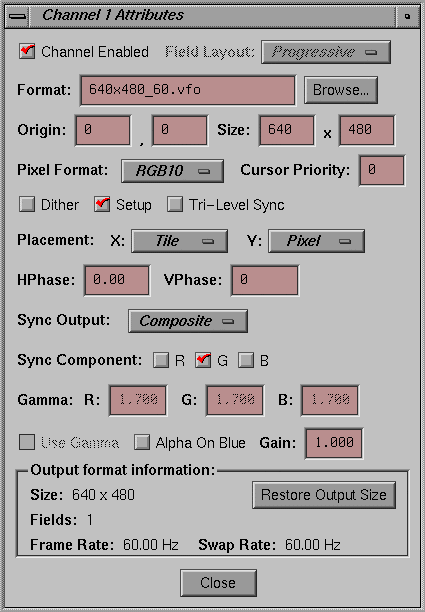
Task: Uncheck the Setup checkbox
Action: [102, 204]
